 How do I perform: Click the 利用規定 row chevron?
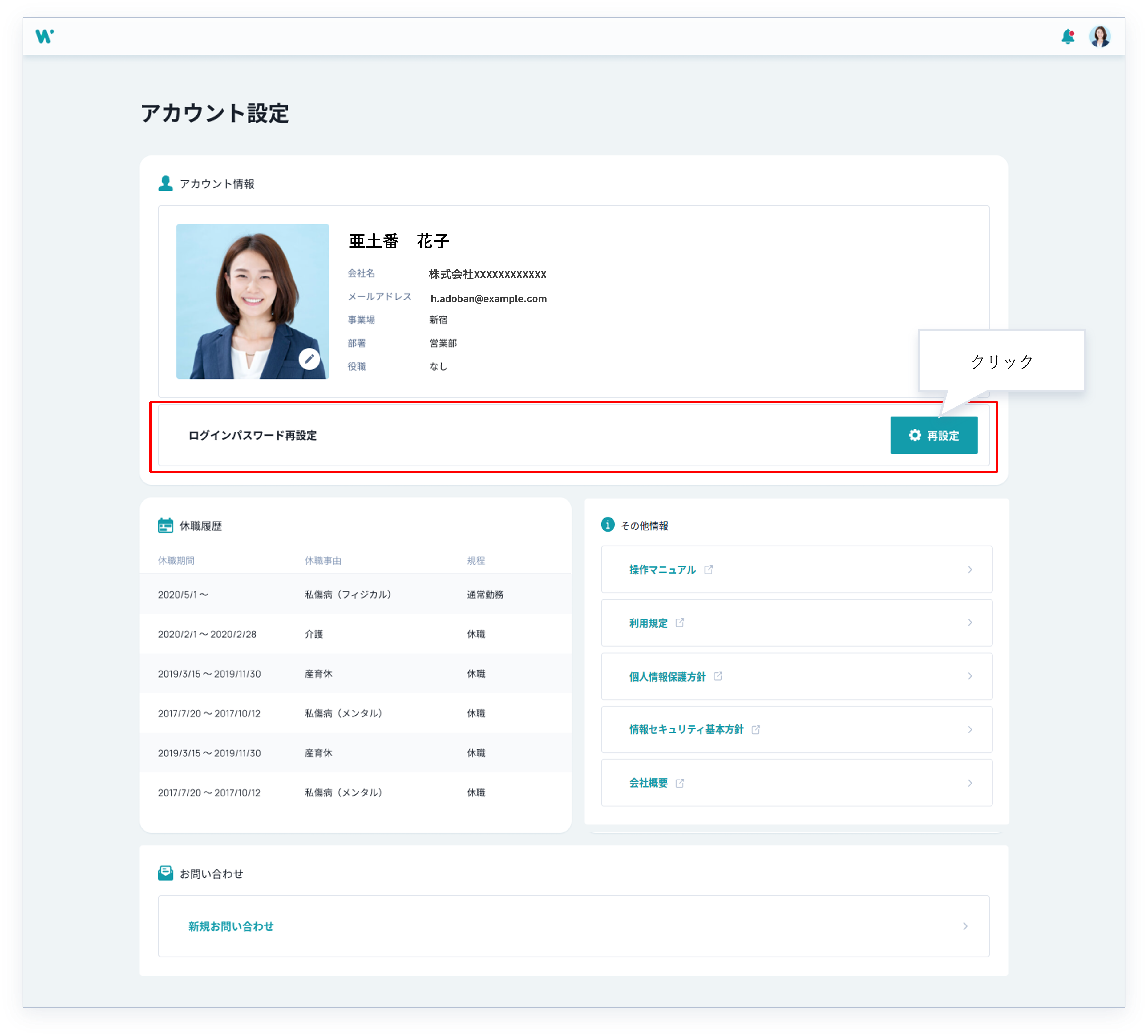970,623
